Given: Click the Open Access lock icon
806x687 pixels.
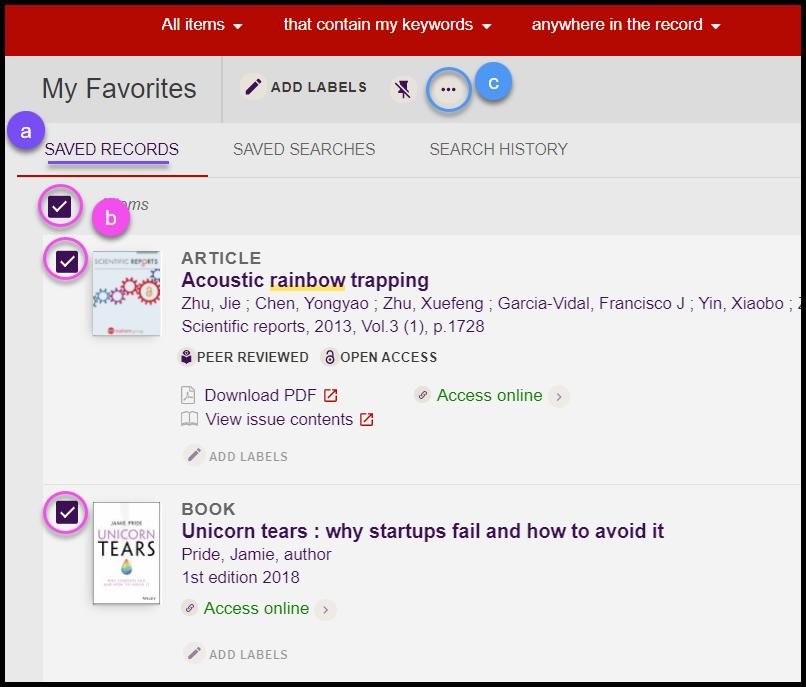Looking at the screenshot, I should [x=329, y=357].
